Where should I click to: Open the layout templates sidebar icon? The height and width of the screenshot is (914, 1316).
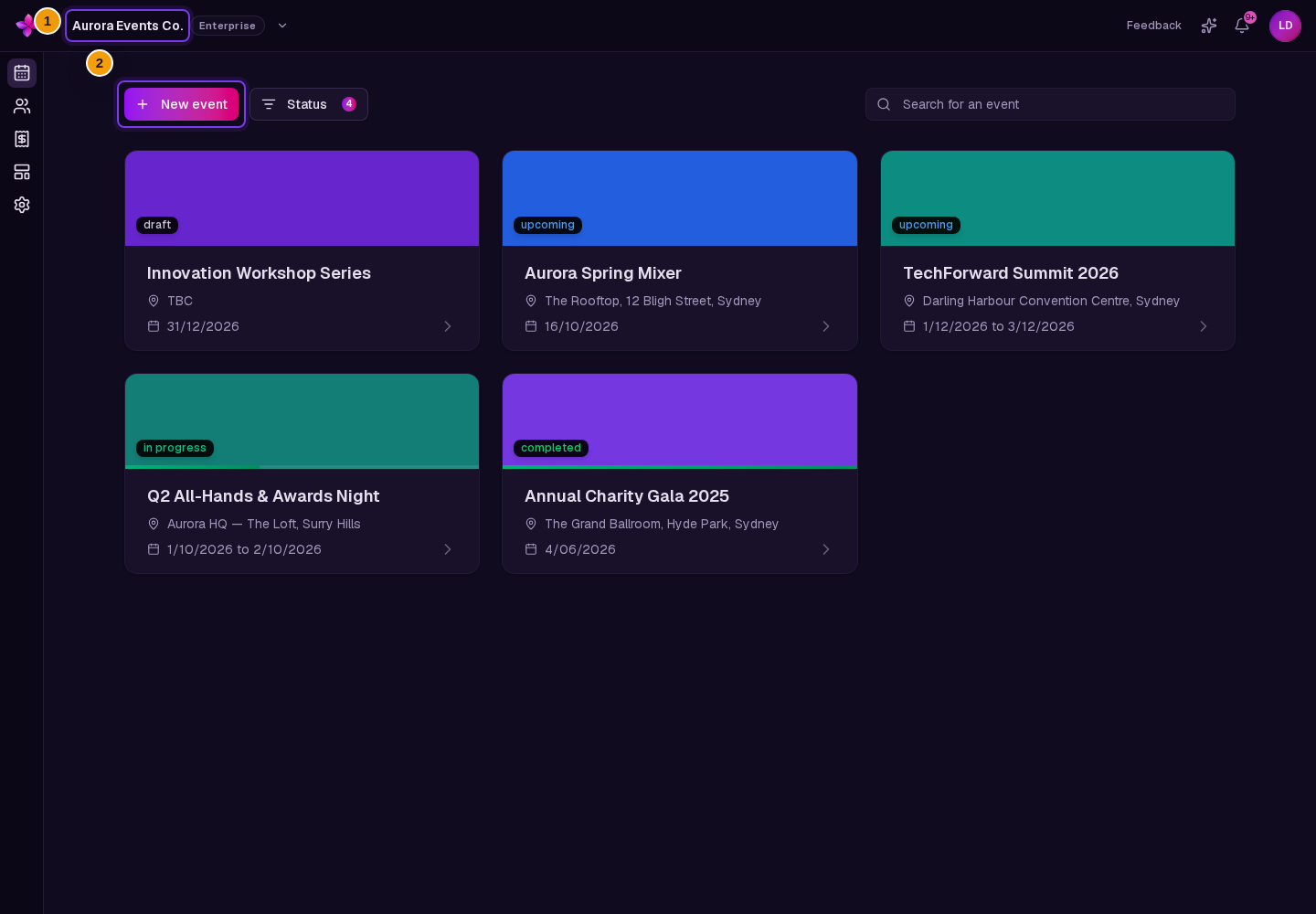point(22,172)
